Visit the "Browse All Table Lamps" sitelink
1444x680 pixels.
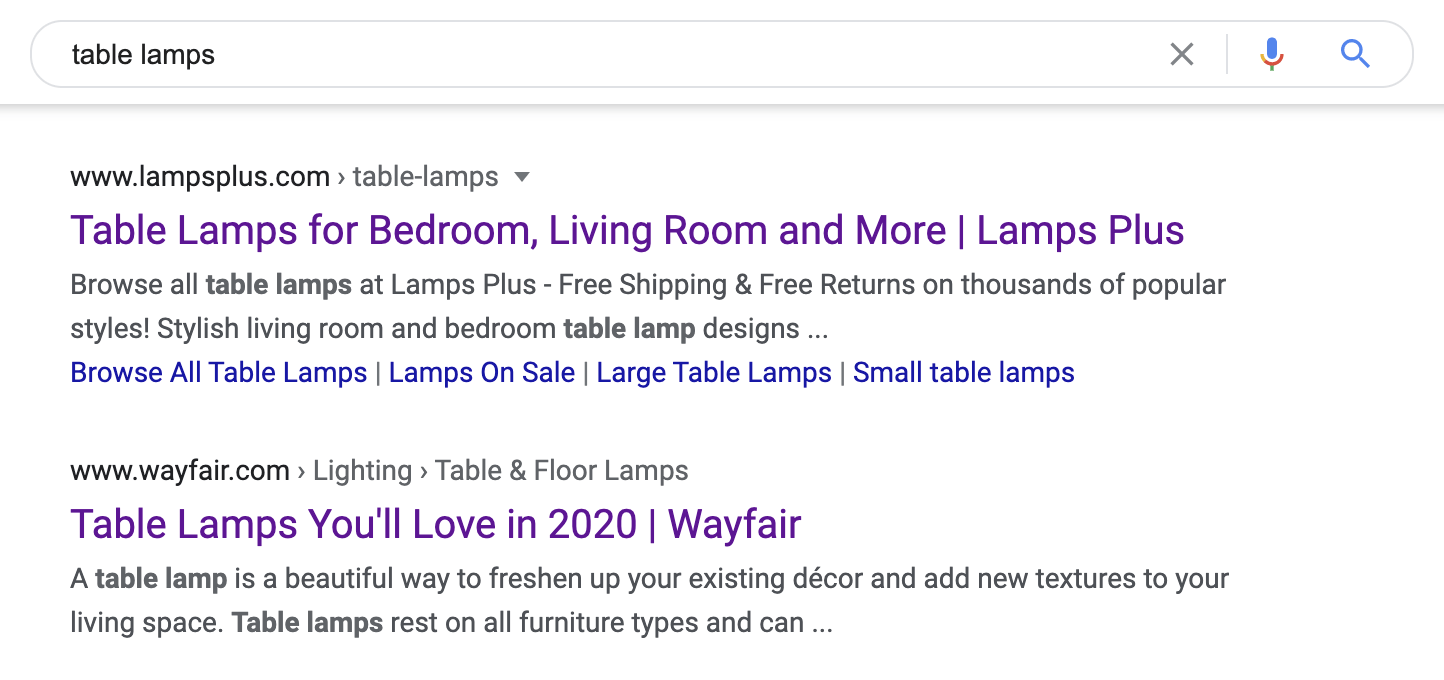218,372
